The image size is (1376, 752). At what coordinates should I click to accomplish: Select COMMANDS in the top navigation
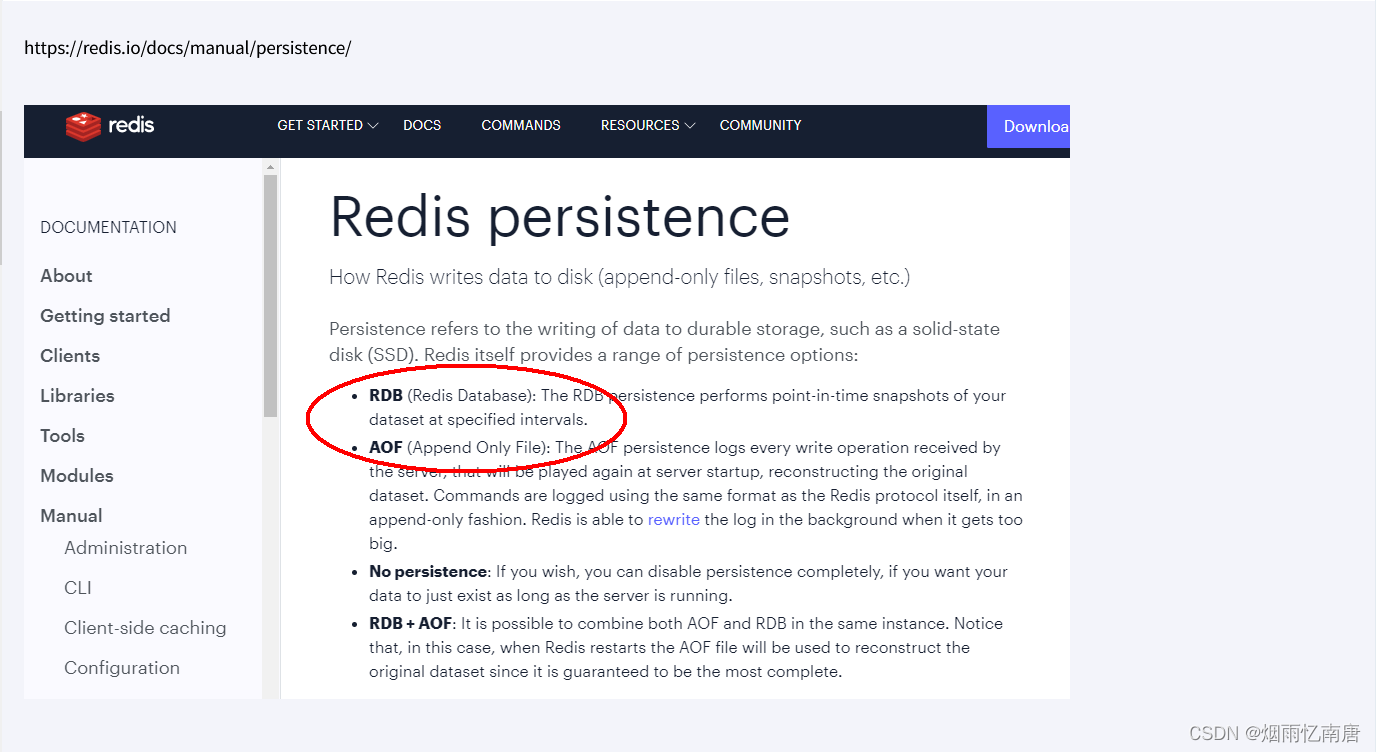pyautogui.click(x=521, y=125)
